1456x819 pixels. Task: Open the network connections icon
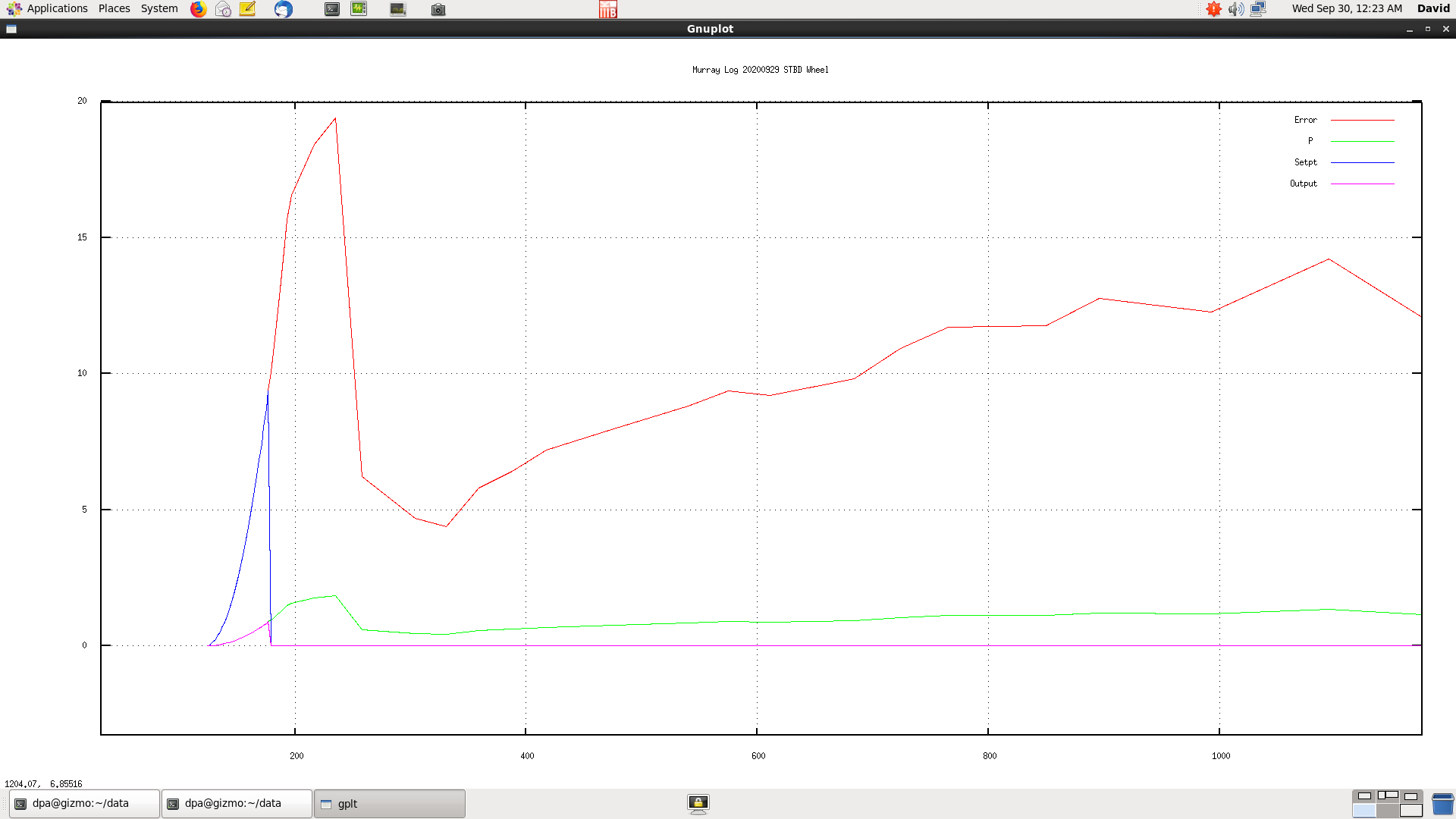1258,9
